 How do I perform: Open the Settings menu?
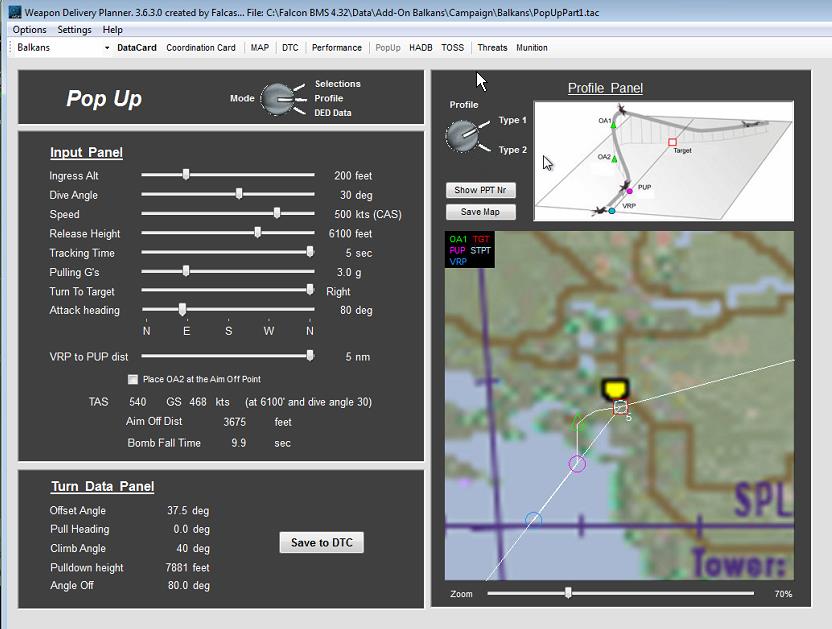tap(75, 30)
